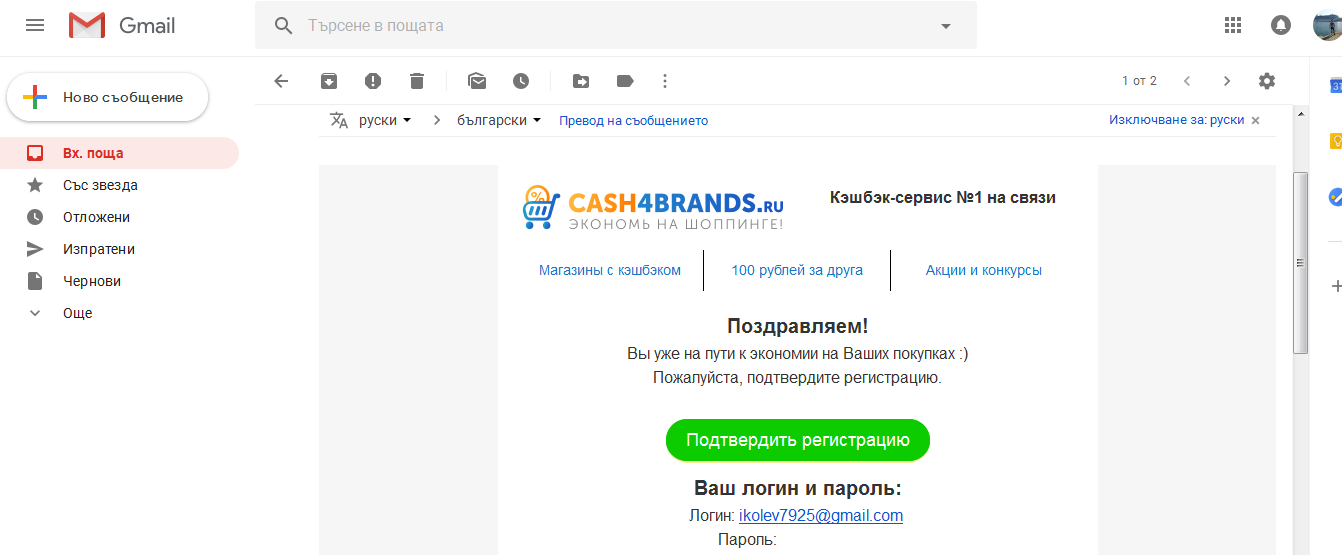
Task: Go to newer message chevron
Action: [1187, 81]
